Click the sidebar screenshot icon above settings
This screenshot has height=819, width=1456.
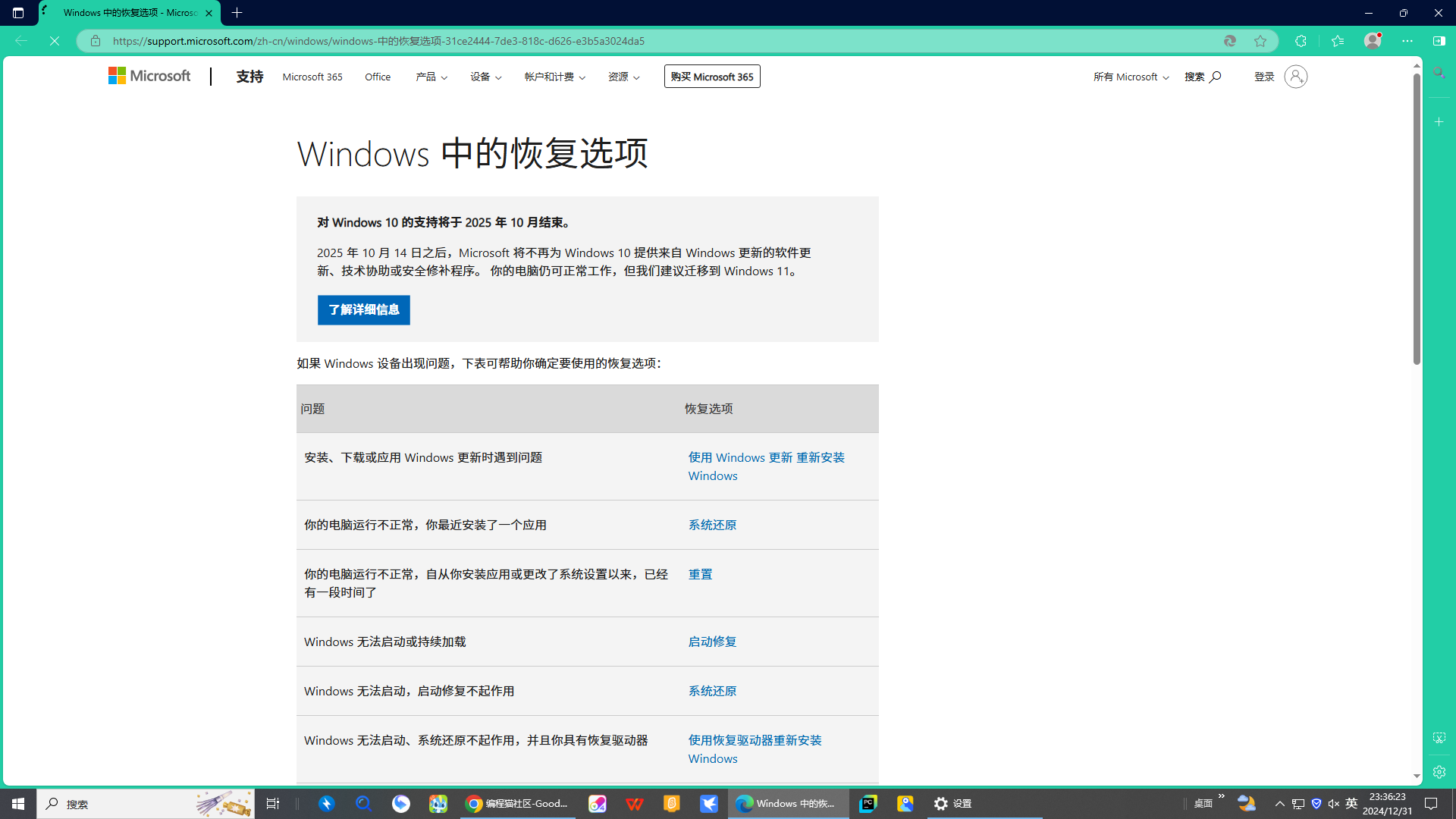pos(1439,738)
